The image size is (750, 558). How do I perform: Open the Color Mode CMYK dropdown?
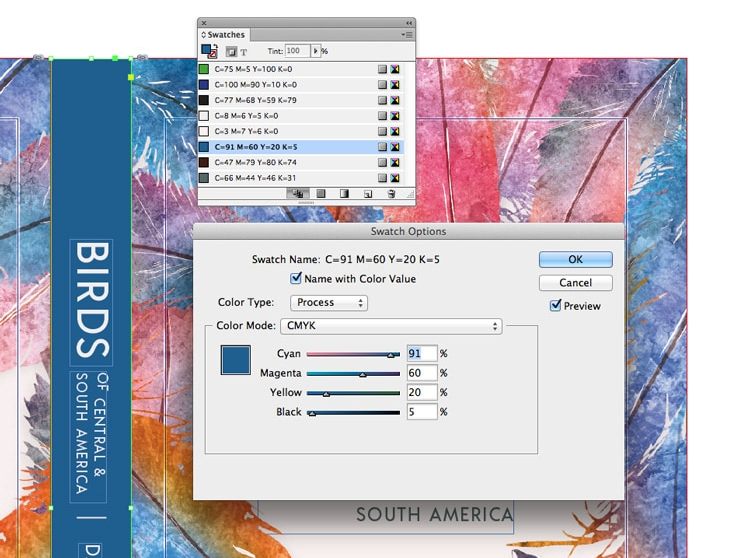pyautogui.click(x=391, y=326)
